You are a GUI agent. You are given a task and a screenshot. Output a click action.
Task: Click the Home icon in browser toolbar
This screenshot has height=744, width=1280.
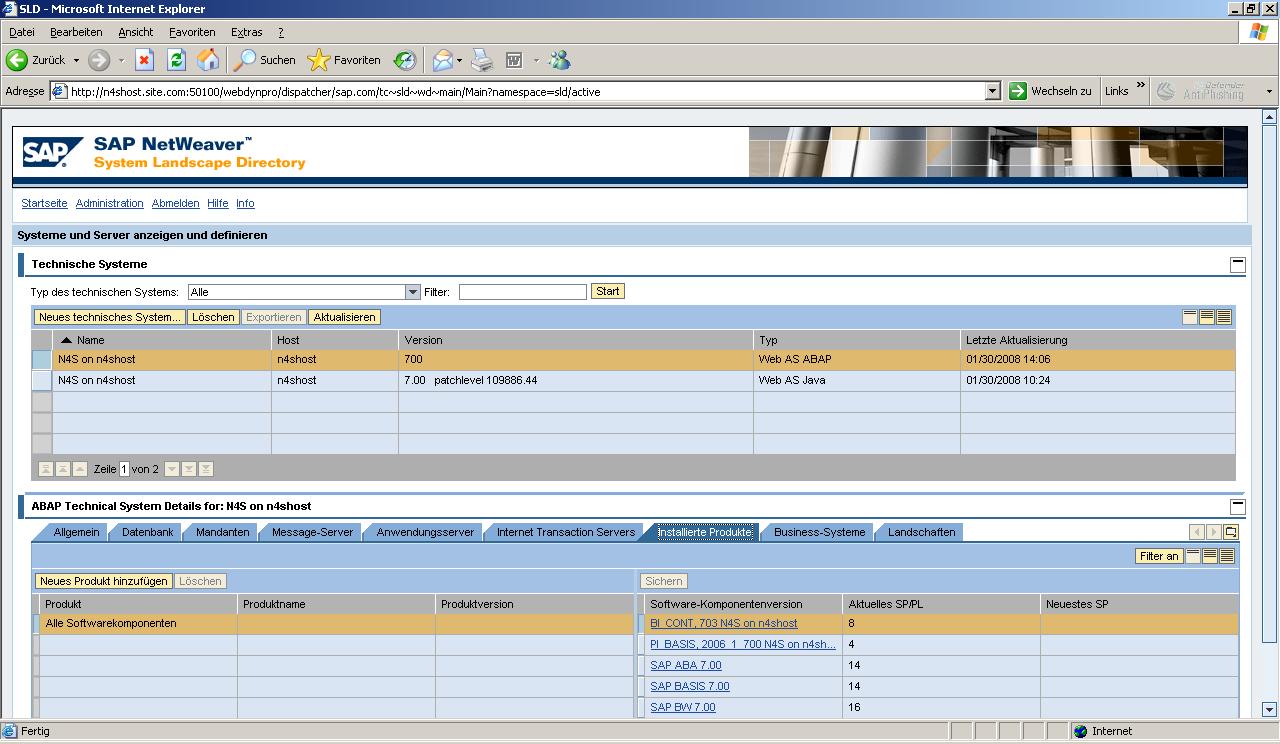point(208,60)
